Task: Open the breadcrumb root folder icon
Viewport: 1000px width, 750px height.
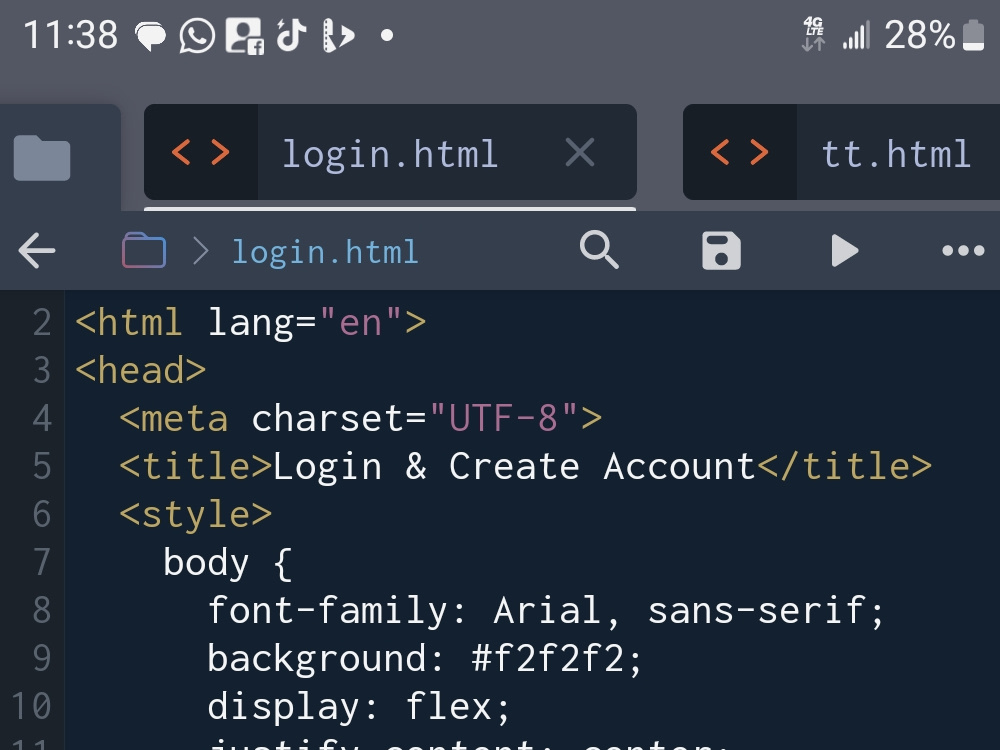Action: point(144,250)
